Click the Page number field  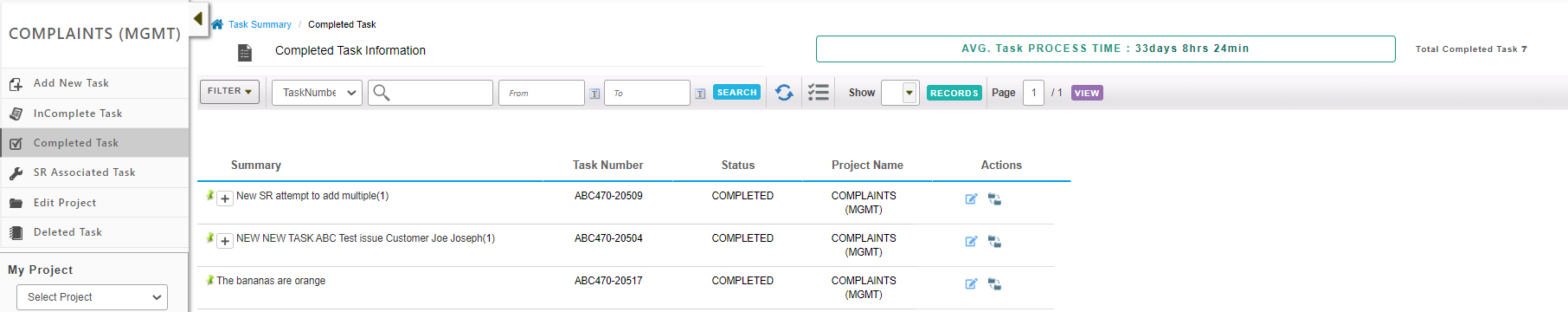coord(1033,93)
